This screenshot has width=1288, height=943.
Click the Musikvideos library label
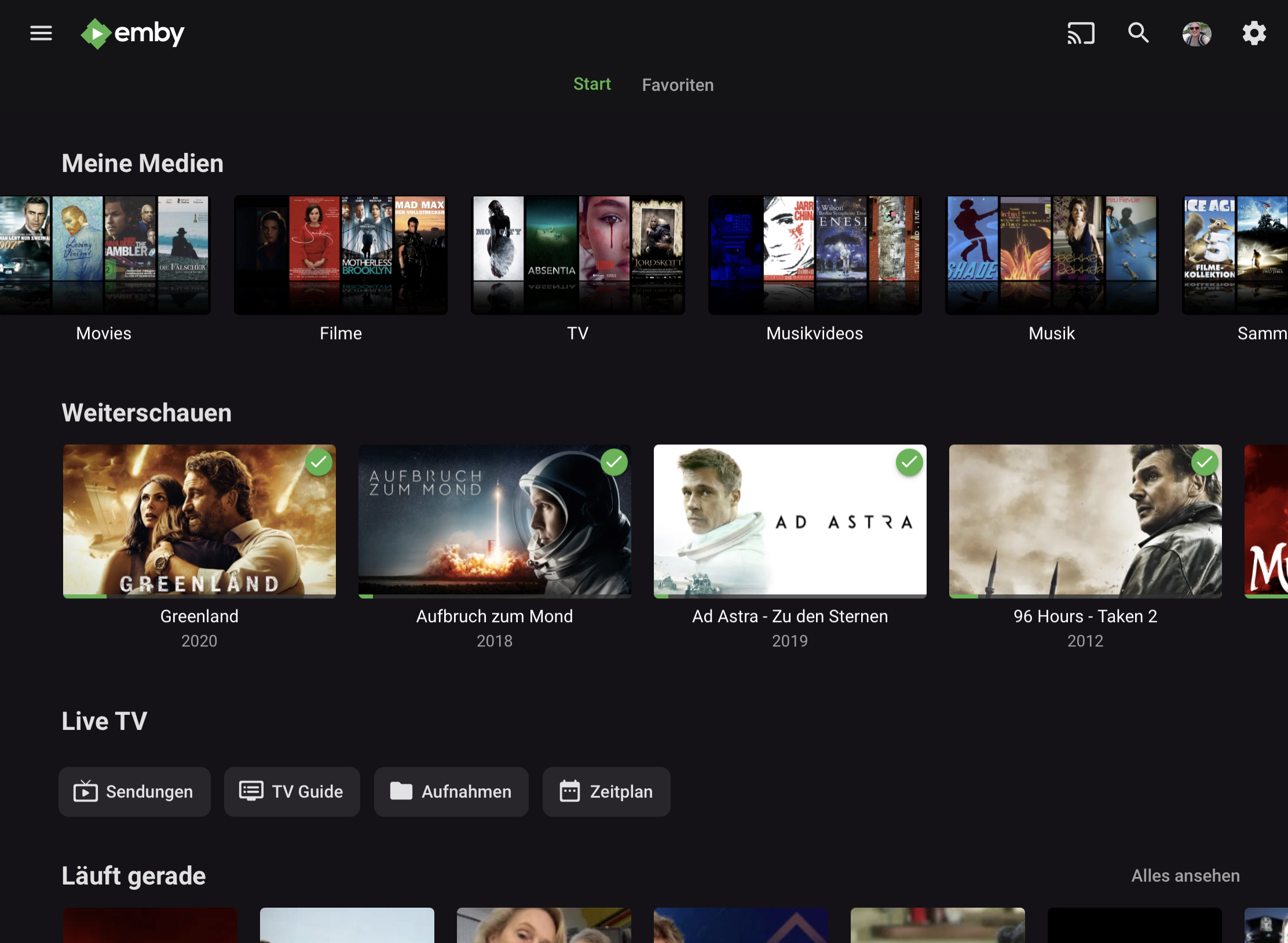pos(814,333)
